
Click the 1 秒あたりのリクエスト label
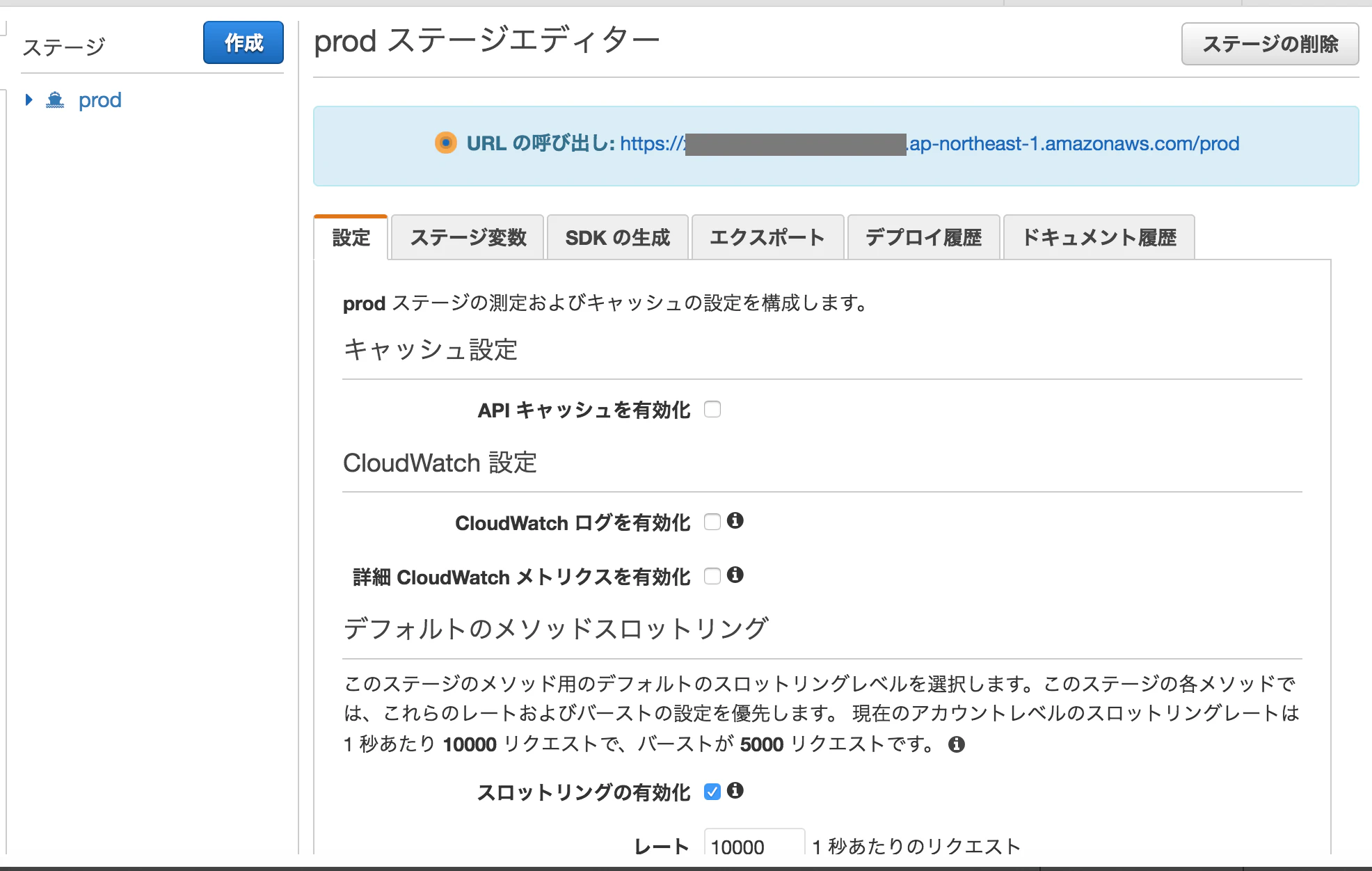tap(916, 847)
